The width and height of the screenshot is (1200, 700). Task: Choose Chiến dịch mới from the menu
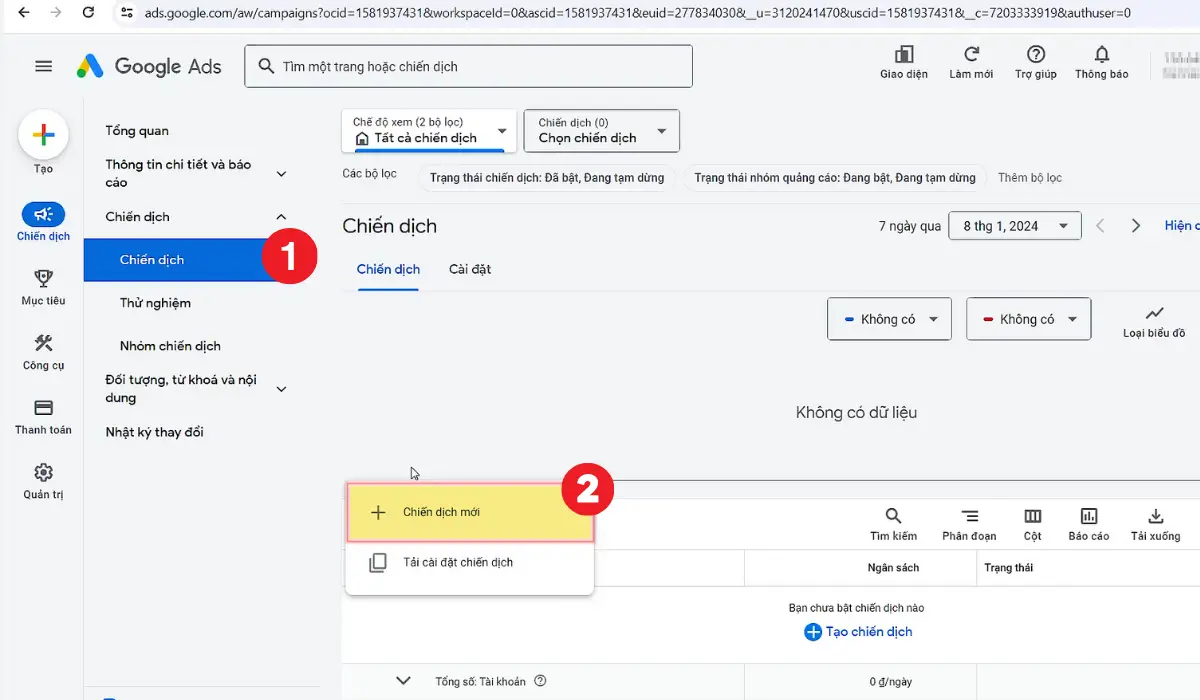[x=470, y=512]
